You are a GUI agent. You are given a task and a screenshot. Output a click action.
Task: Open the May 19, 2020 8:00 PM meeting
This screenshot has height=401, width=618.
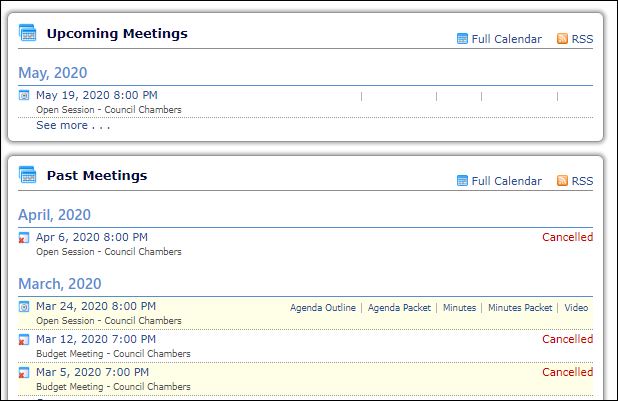tap(97, 95)
